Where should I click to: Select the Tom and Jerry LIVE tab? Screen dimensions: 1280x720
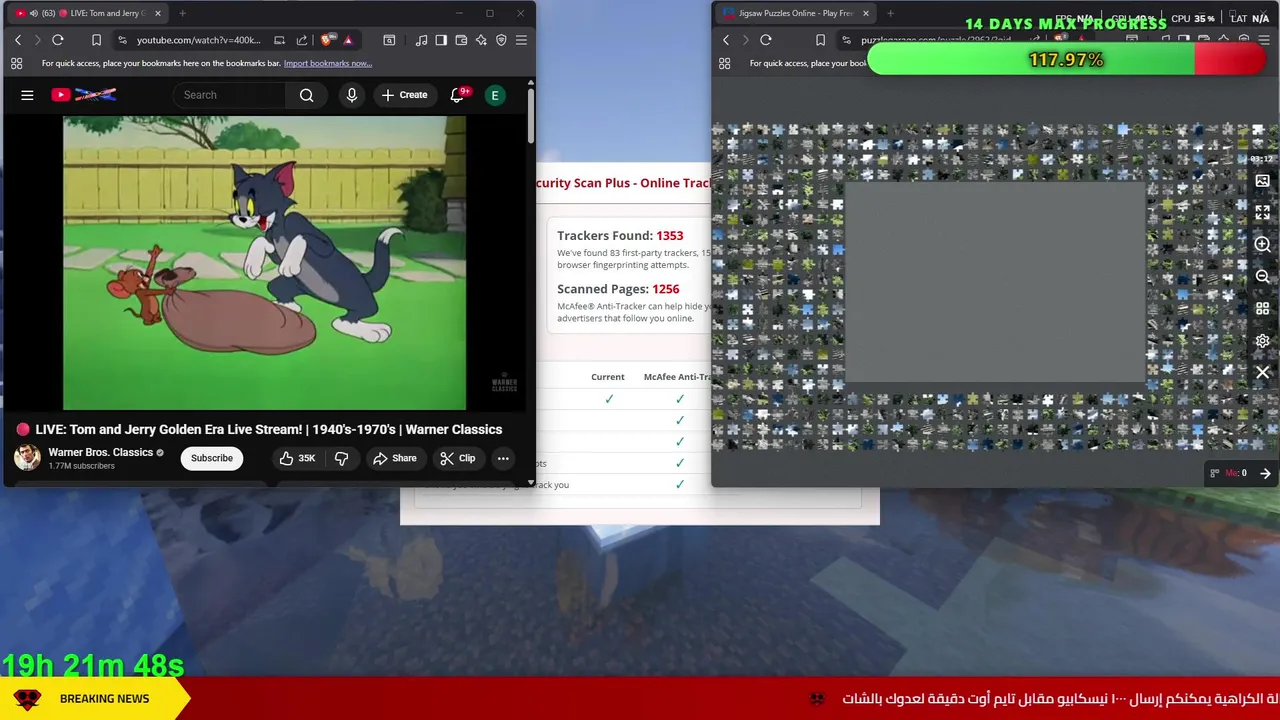[88, 13]
